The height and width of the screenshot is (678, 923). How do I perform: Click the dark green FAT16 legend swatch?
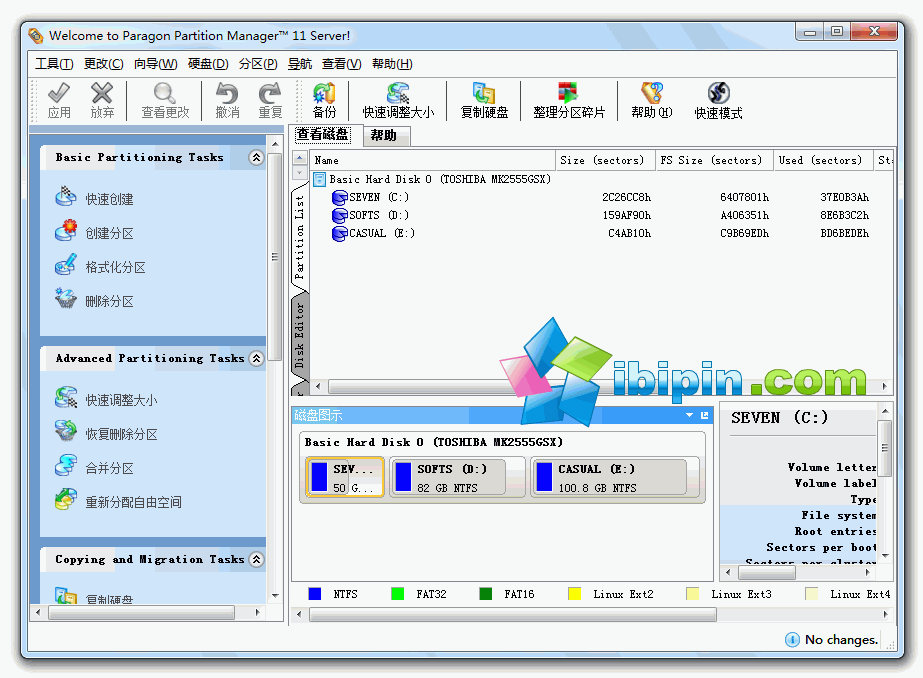[486, 594]
